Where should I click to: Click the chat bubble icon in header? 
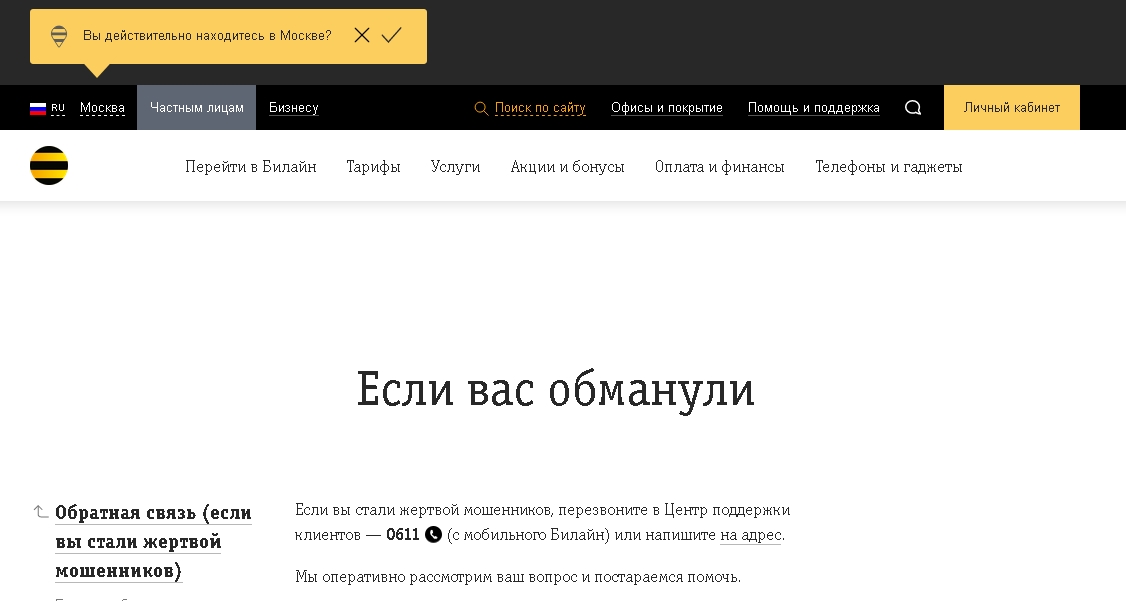(x=913, y=108)
